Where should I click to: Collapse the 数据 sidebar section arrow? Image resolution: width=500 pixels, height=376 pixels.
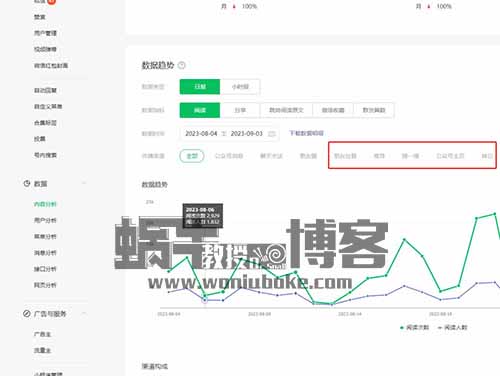pyautogui.click(x=84, y=183)
